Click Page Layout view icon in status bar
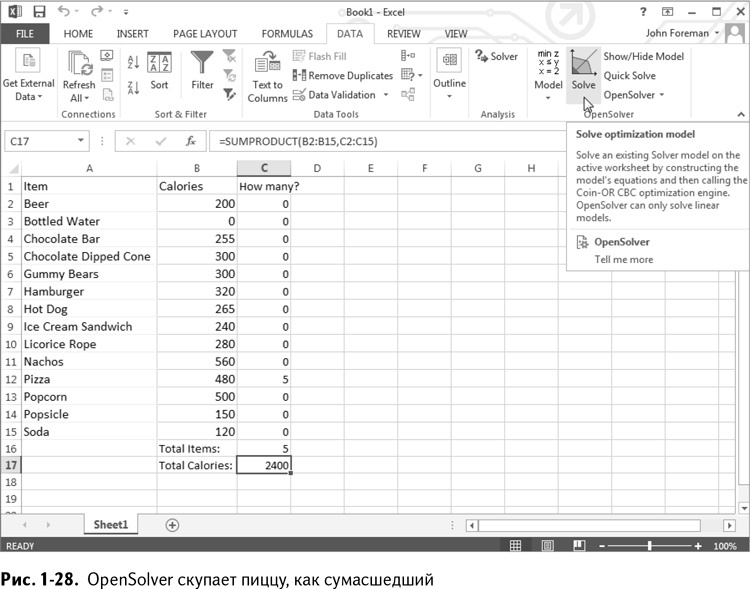Viewport: 750px width, 589px height. click(548, 545)
